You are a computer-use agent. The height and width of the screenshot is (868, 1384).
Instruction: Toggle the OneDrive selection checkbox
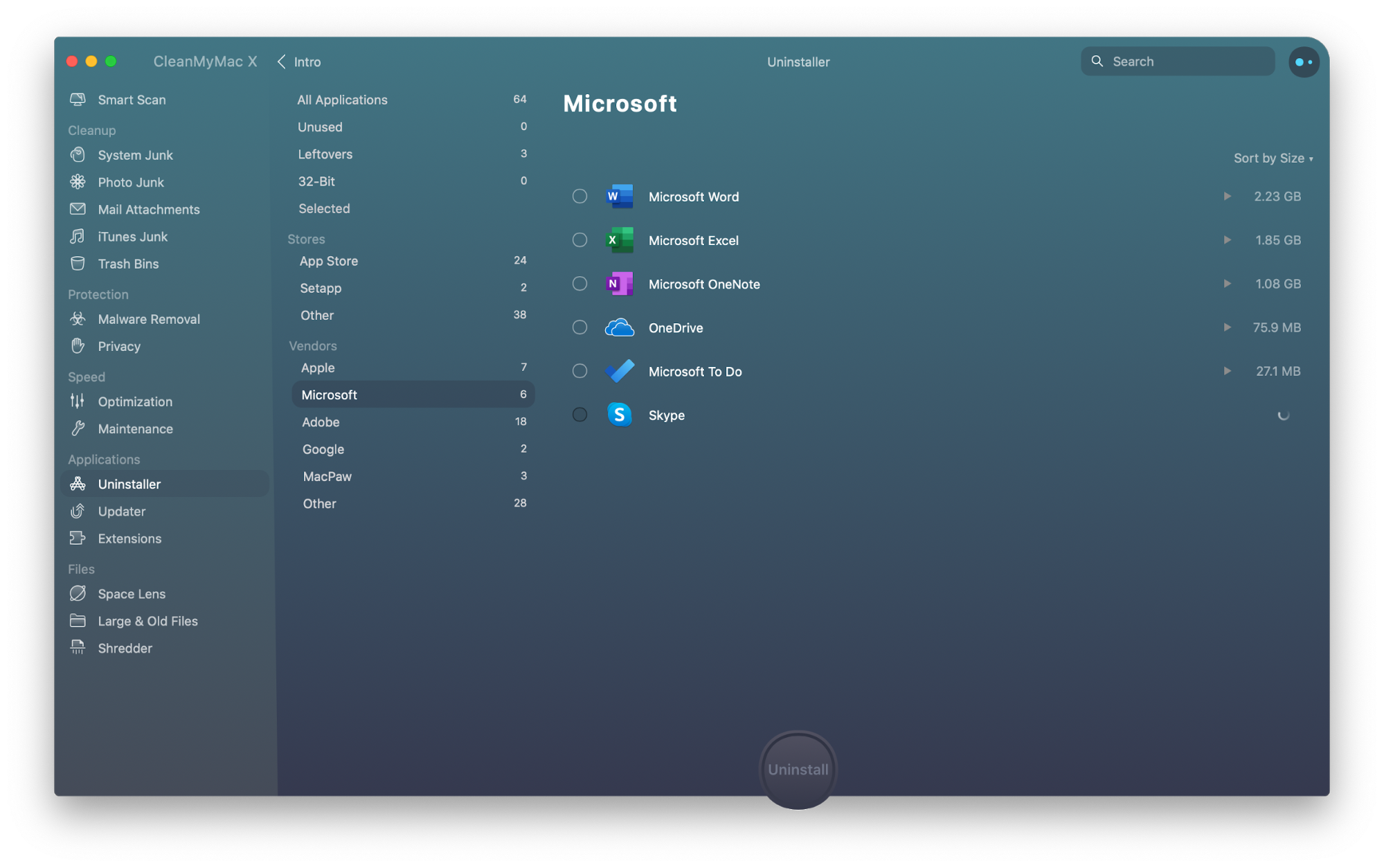[x=579, y=327]
